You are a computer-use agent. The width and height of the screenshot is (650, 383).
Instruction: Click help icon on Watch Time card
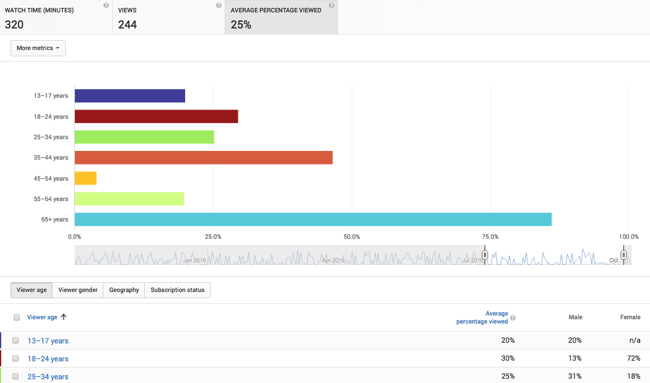106,5
